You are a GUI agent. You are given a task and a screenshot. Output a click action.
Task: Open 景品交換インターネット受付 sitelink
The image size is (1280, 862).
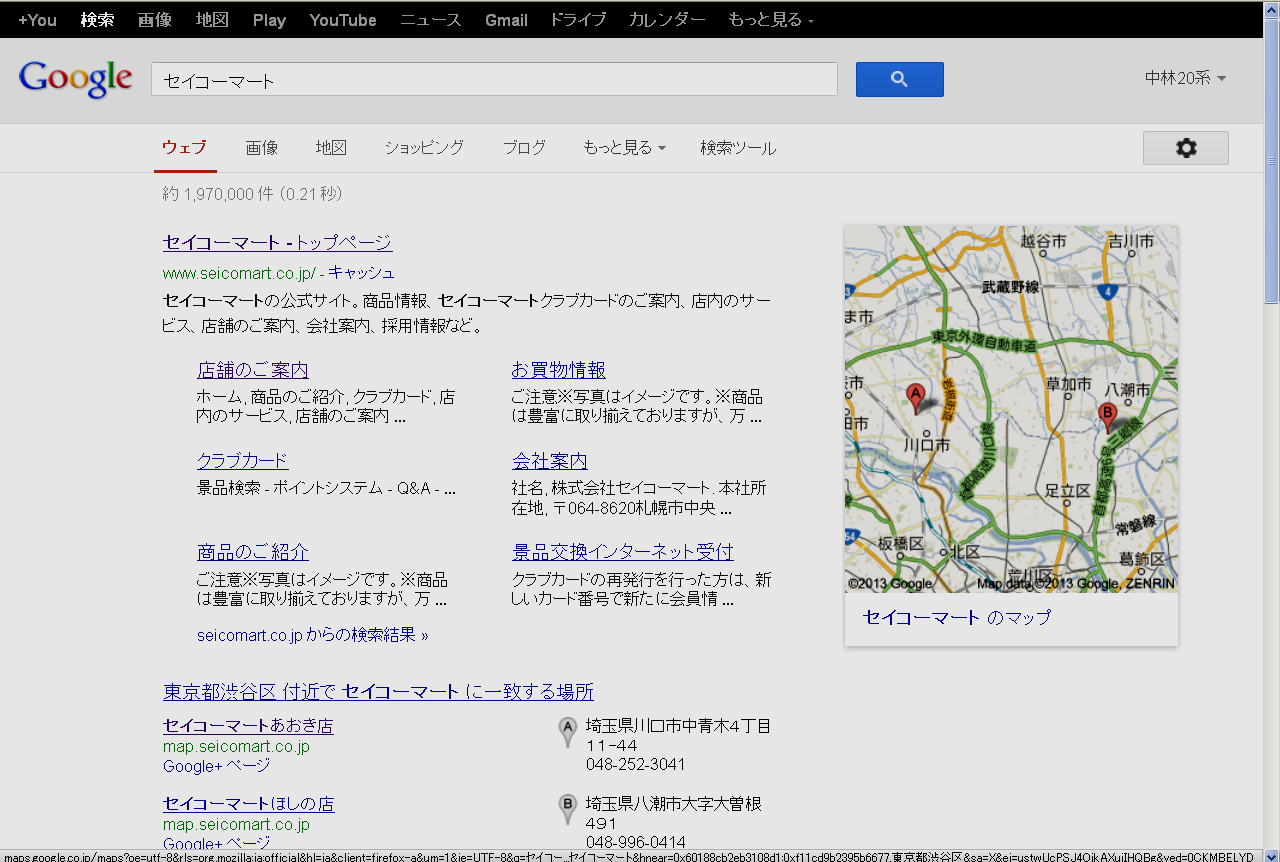point(622,552)
